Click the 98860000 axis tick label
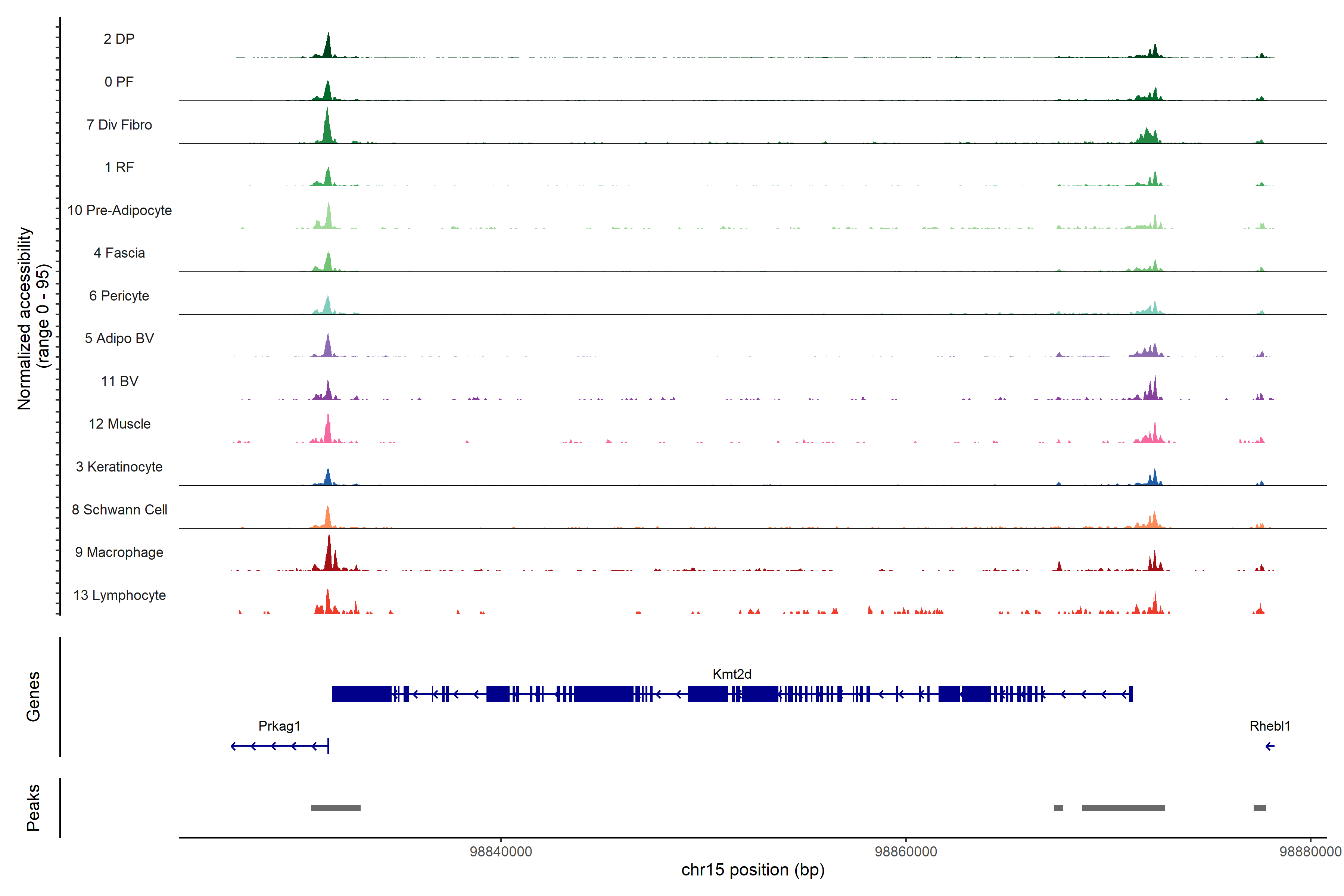The image size is (1344, 896). pyautogui.click(x=906, y=852)
